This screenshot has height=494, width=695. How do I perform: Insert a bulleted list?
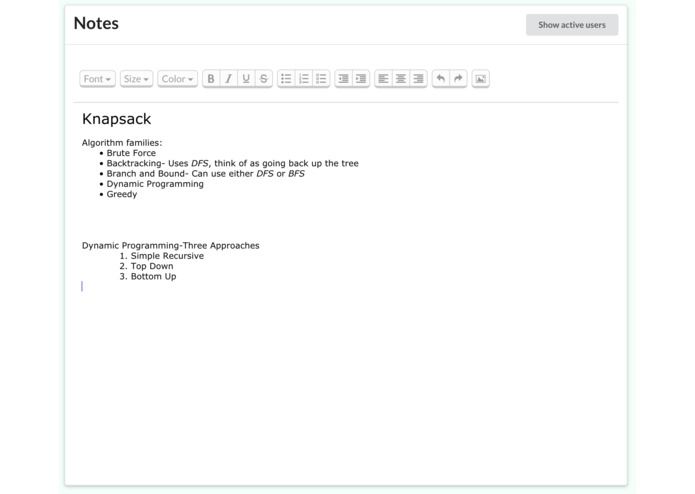(x=286, y=79)
